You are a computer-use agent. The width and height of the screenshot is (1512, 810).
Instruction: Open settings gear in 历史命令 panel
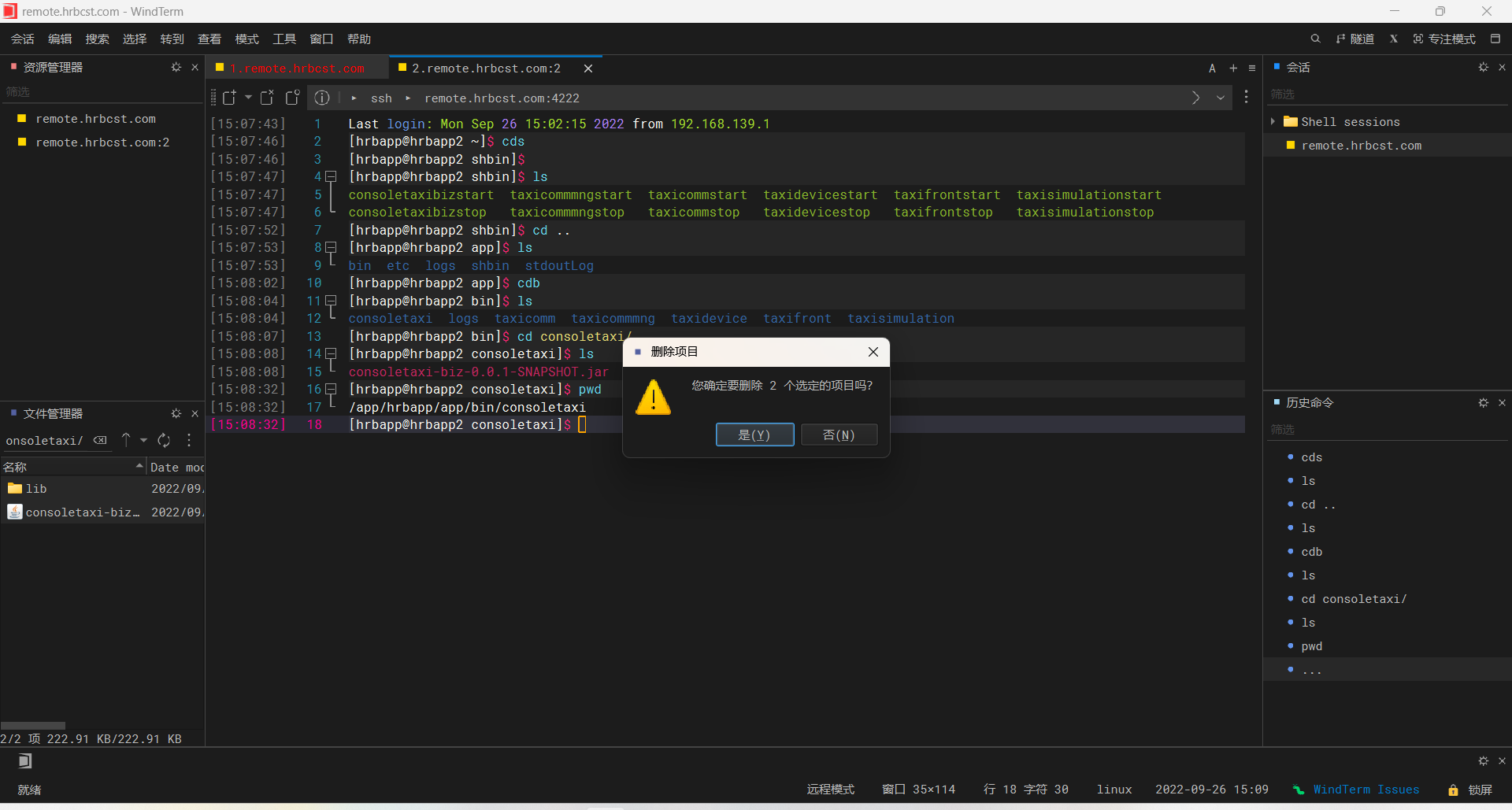[1483, 403]
